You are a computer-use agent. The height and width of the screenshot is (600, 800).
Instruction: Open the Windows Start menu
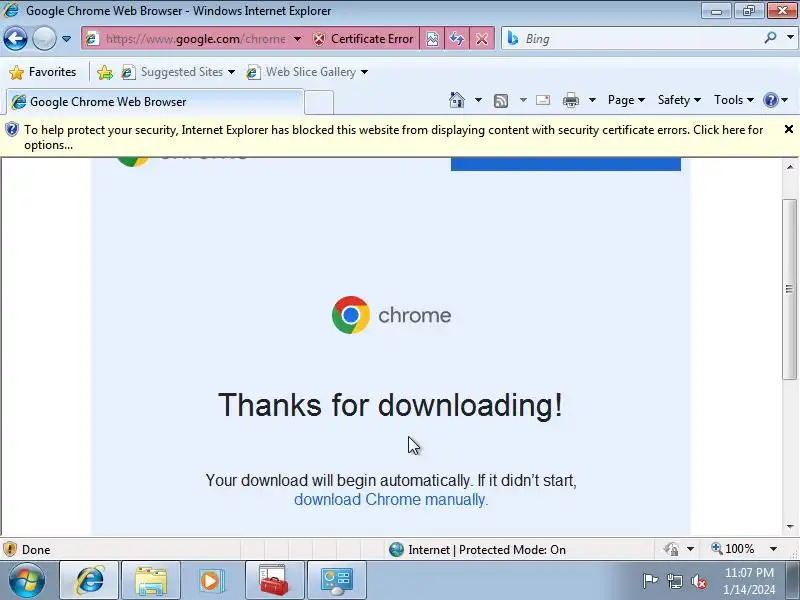click(26, 580)
